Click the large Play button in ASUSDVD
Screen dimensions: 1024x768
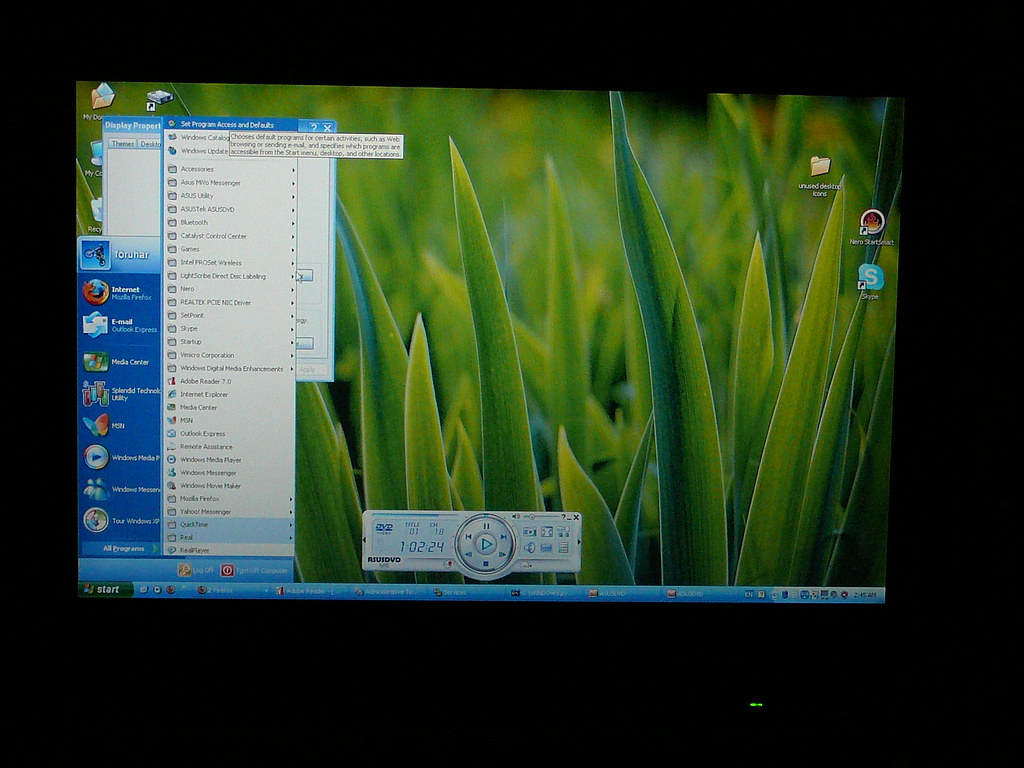486,544
